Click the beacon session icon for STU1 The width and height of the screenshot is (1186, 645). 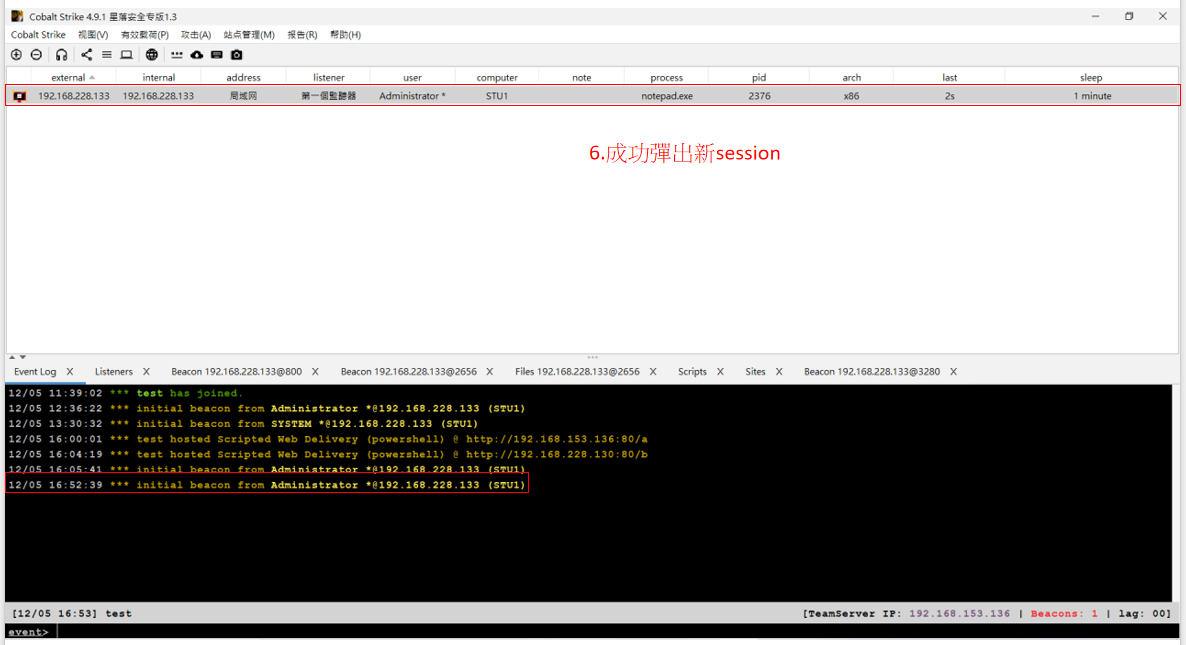click(x=19, y=96)
